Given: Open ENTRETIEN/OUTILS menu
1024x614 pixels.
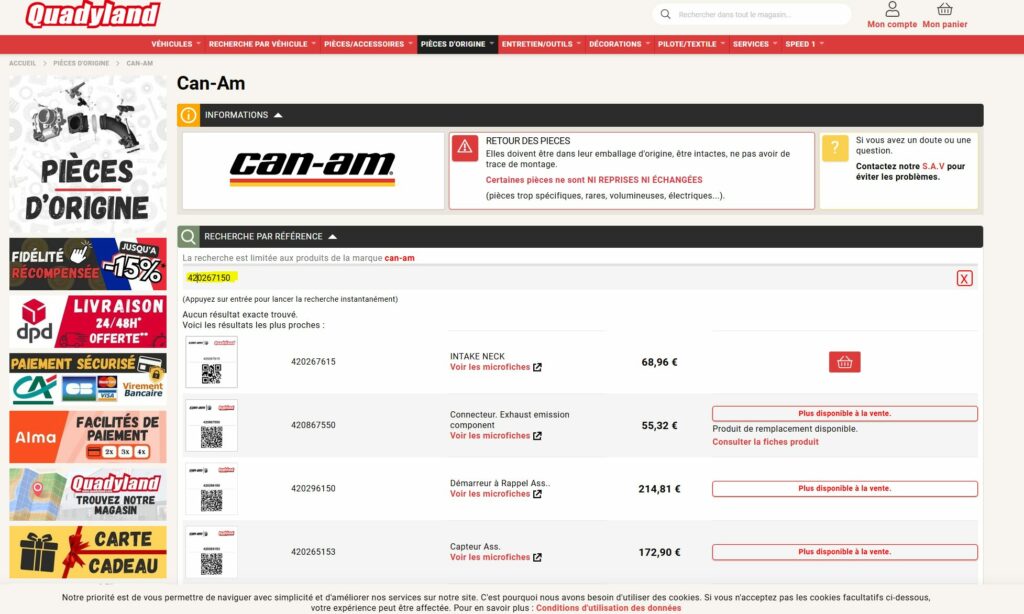Looking at the screenshot, I should [x=541, y=44].
